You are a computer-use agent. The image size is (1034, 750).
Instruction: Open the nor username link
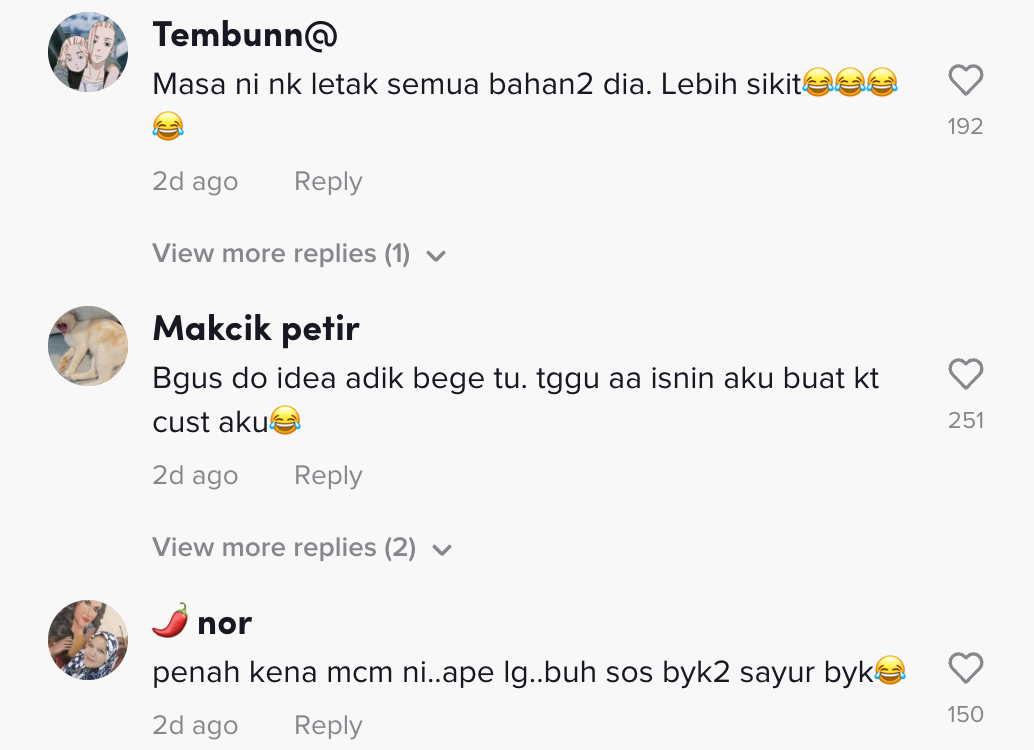pyautogui.click(x=224, y=623)
